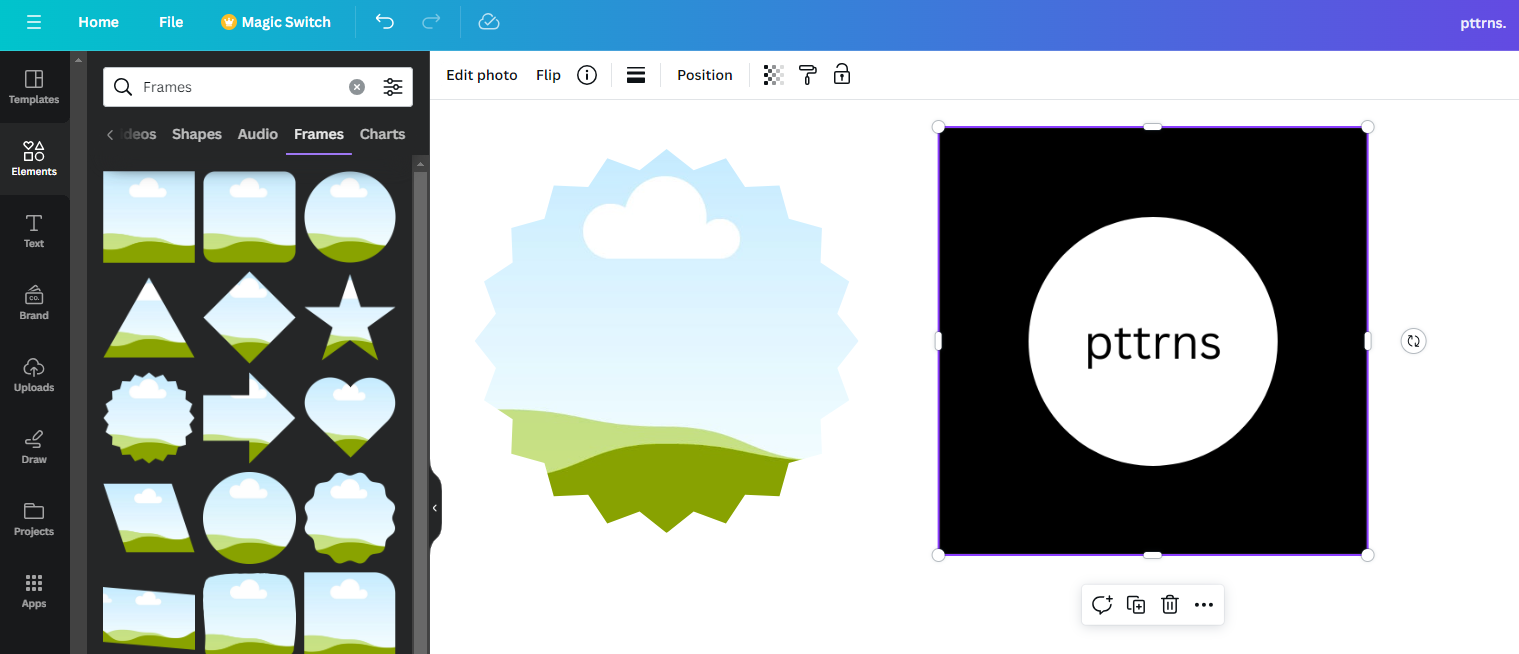Screen dimensions: 1519x654
Task: Toggle the lock on selected element
Action: [x=842, y=75]
